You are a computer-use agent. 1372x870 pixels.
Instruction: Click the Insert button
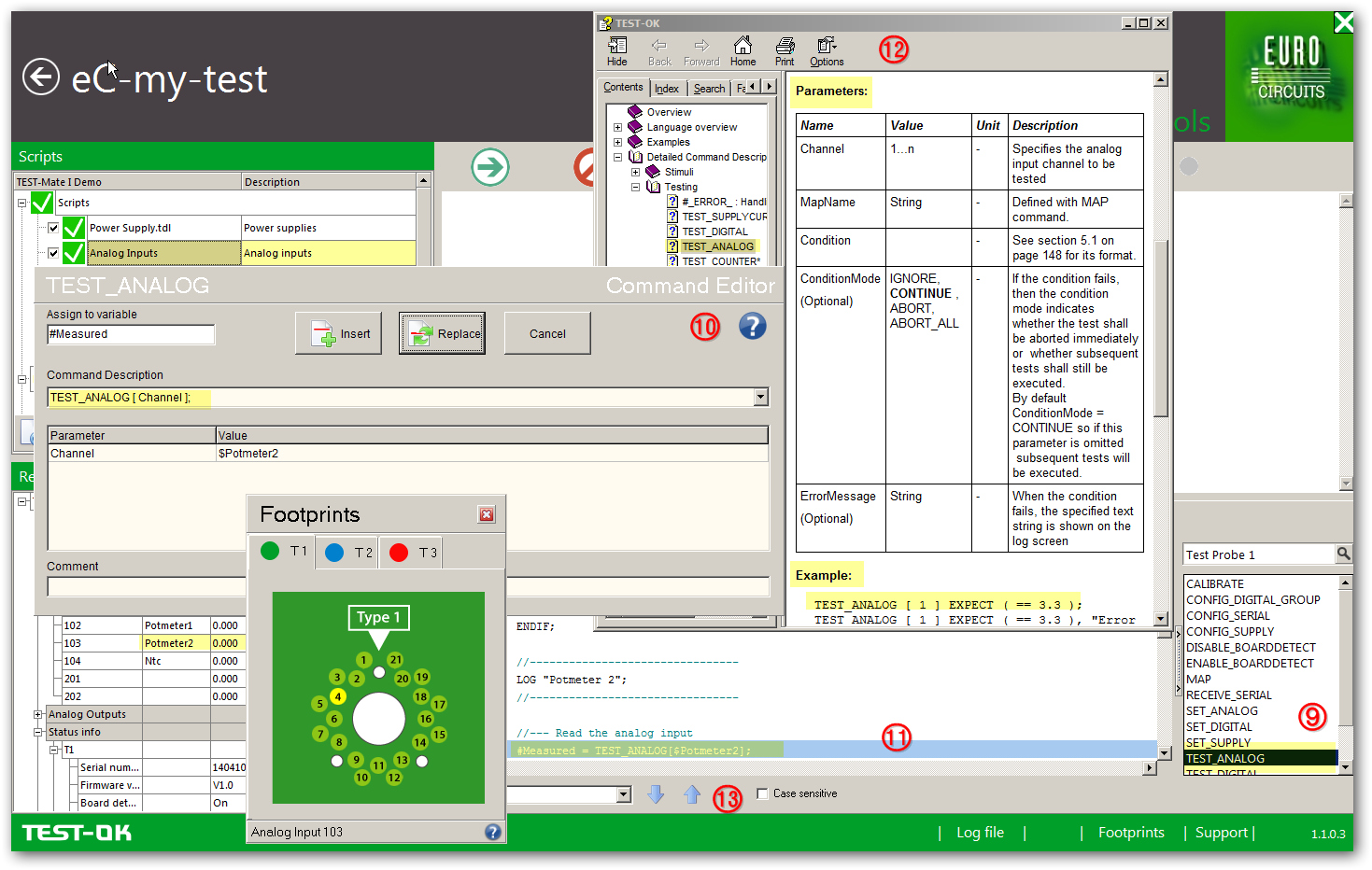(x=338, y=333)
